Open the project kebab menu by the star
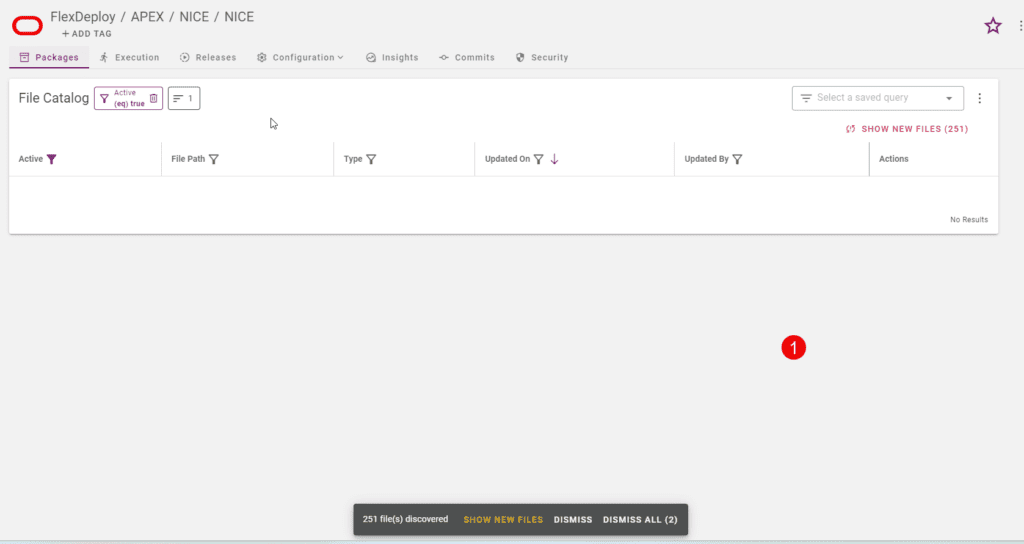This screenshot has height=544, width=1024. 1020,26
